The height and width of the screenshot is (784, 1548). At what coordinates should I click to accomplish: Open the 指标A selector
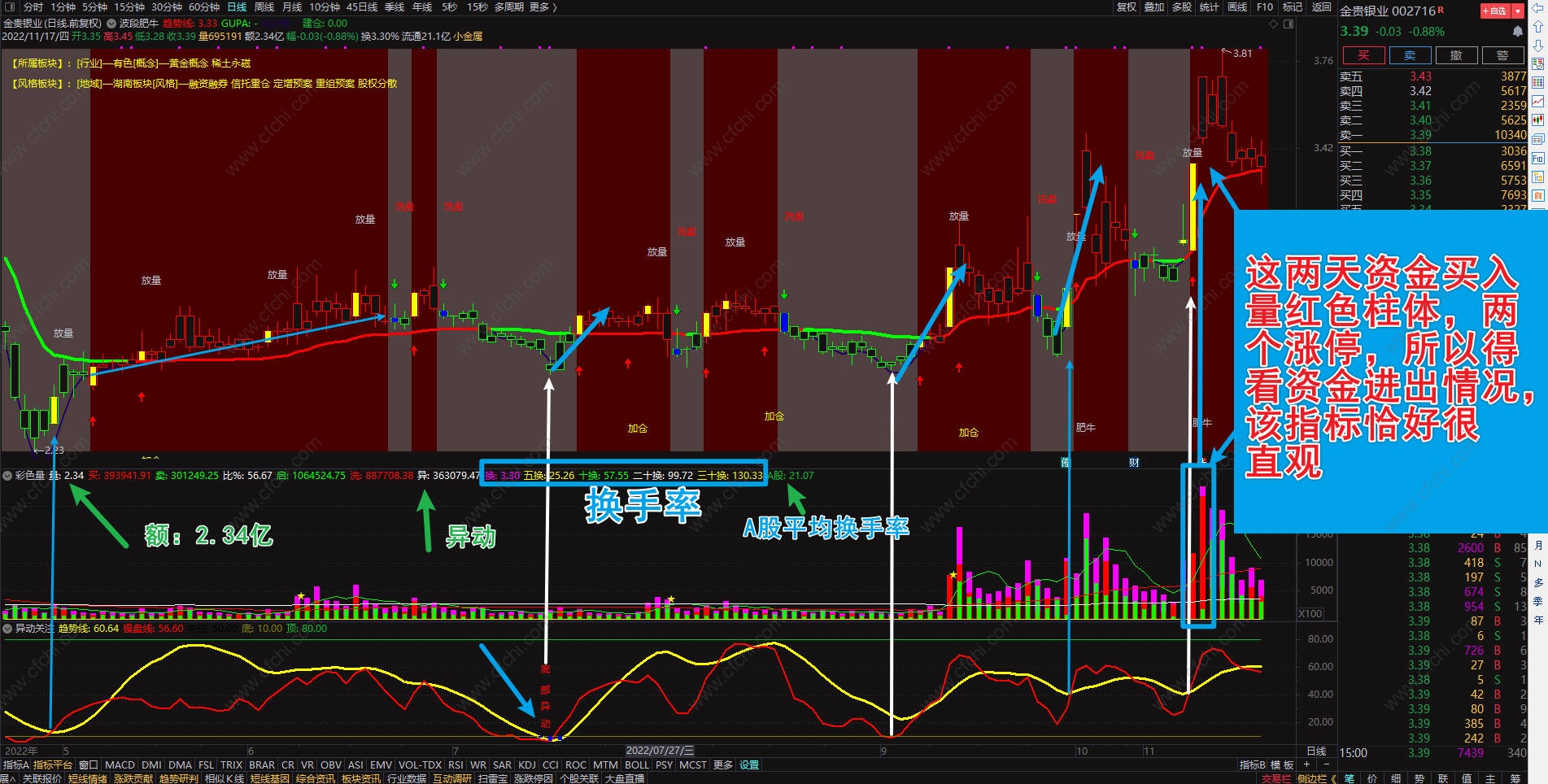pos(15,765)
